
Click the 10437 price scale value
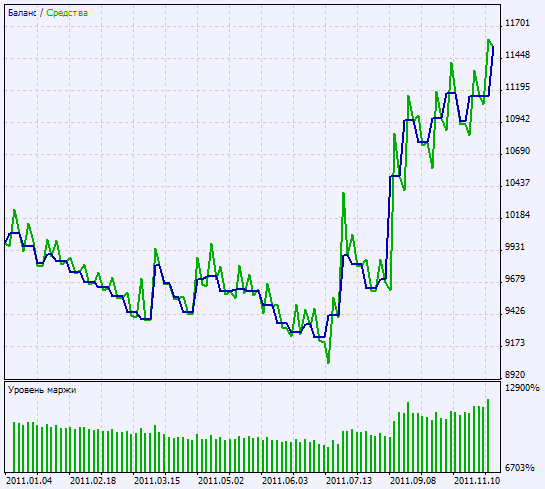tap(517, 183)
